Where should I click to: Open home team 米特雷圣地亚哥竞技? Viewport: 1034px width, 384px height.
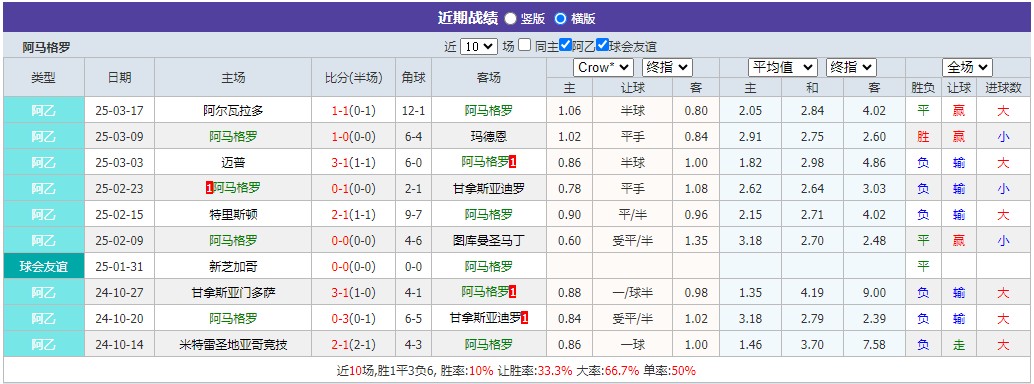pos(233,344)
